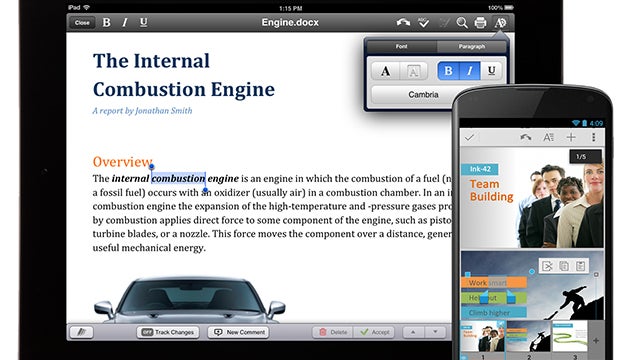Screen dimensions: 640x360
Task: Select slide 3 thumbnail with green path
Action: point(570,337)
